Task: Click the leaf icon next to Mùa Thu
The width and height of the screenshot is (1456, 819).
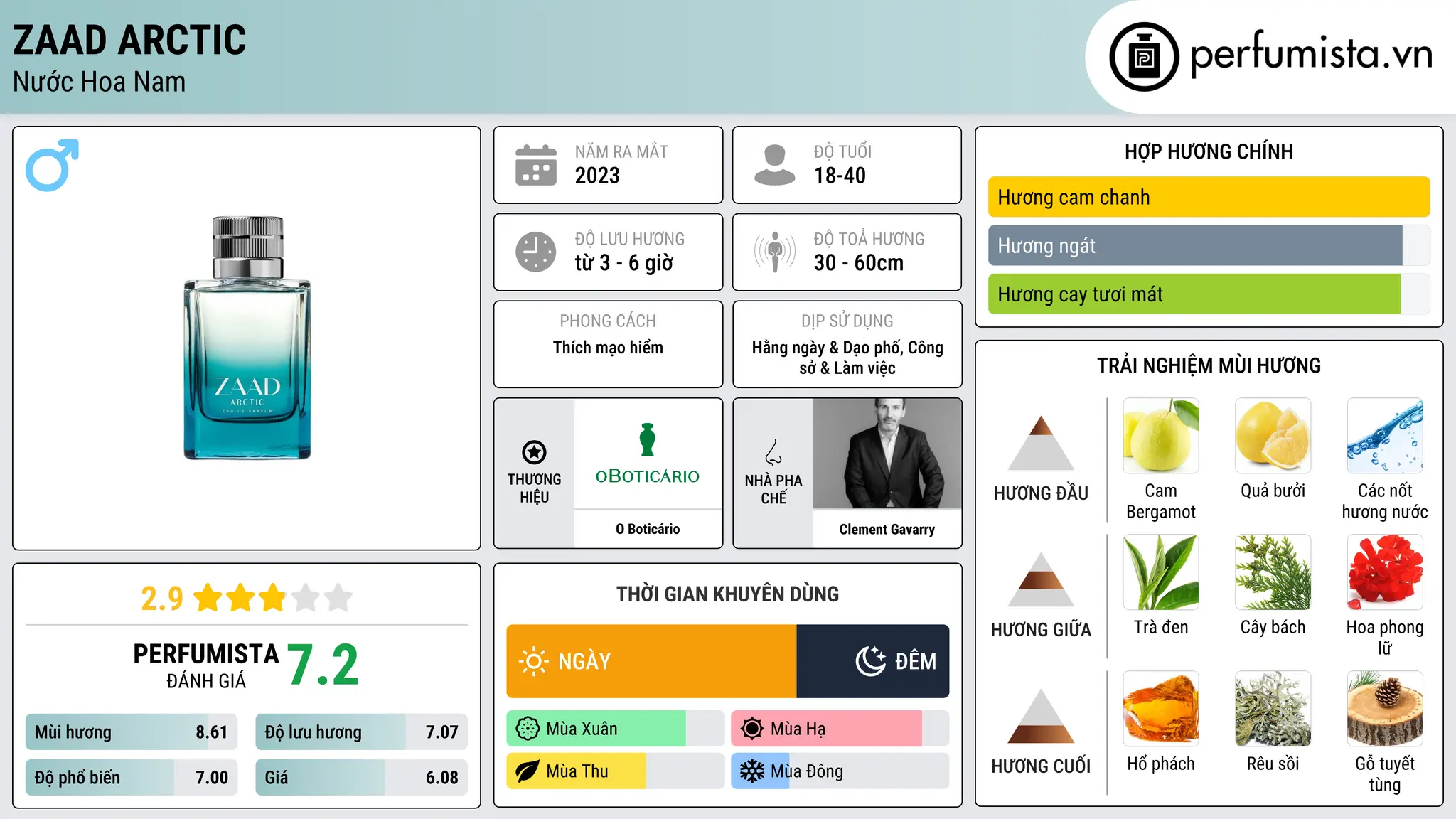Action: click(x=528, y=771)
